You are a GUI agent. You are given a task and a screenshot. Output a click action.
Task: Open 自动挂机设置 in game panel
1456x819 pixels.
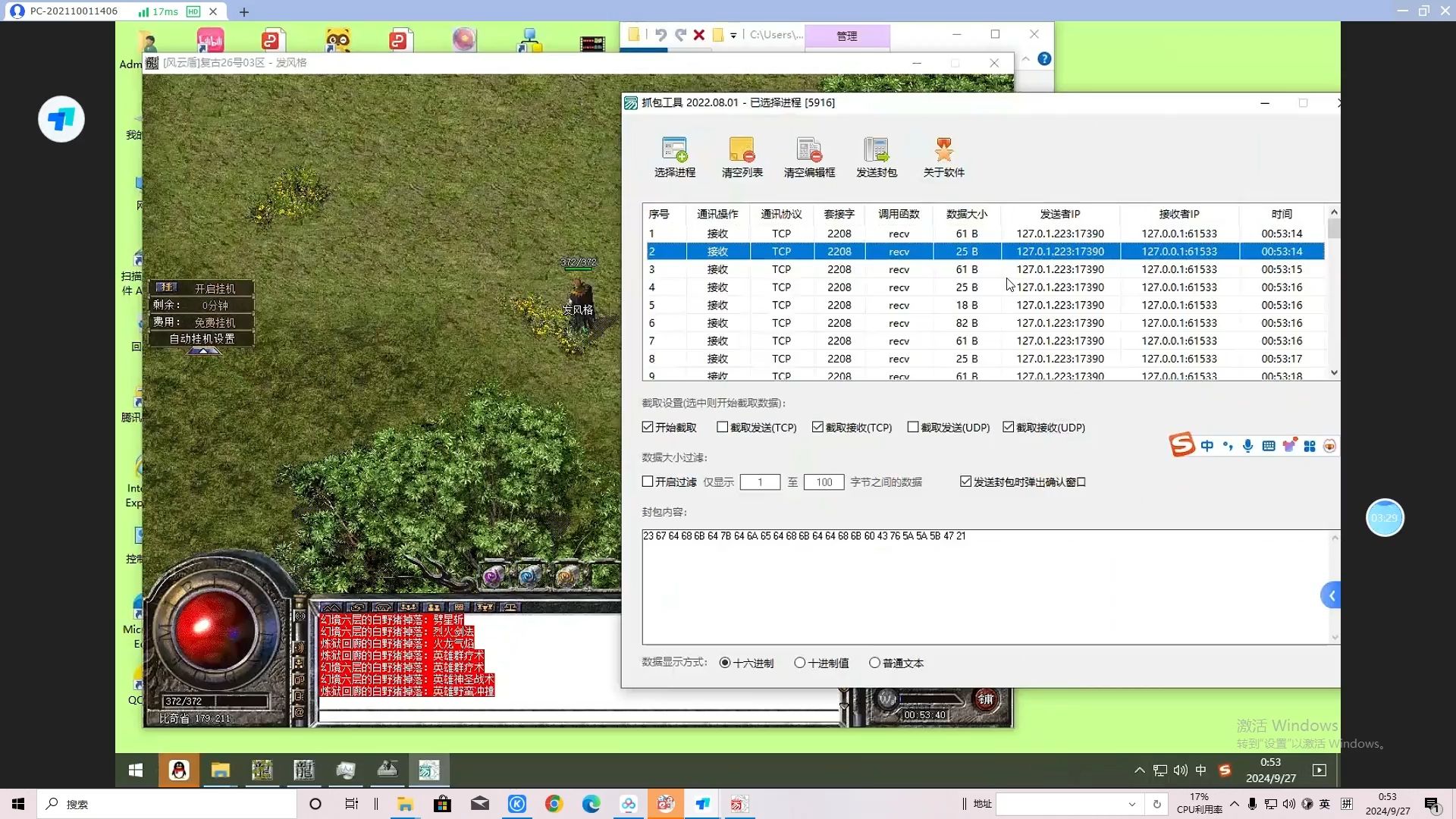point(201,339)
